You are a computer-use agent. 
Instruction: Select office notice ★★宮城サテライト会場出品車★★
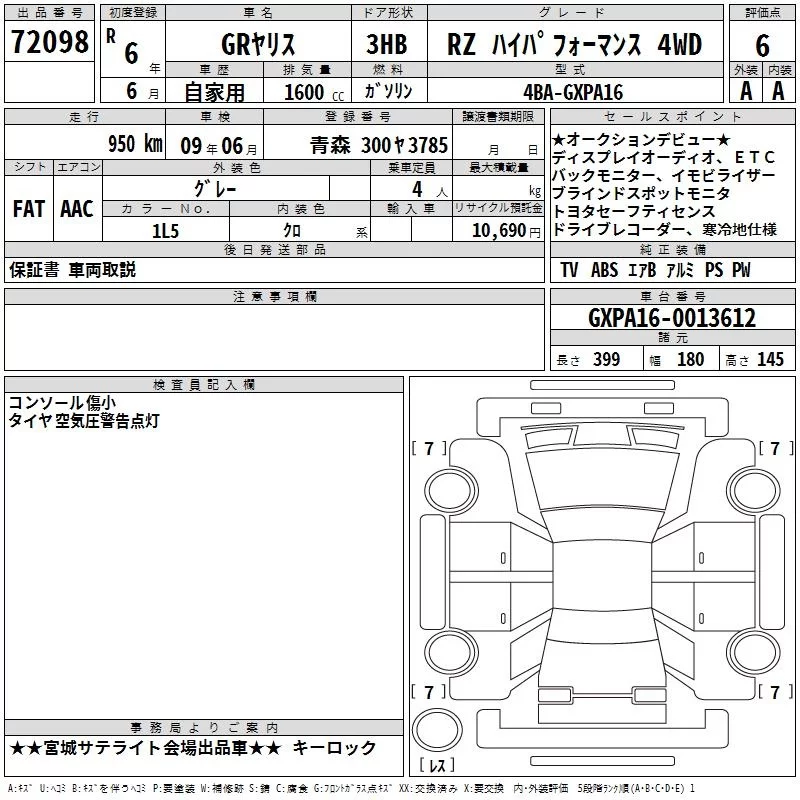pos(145,748)
